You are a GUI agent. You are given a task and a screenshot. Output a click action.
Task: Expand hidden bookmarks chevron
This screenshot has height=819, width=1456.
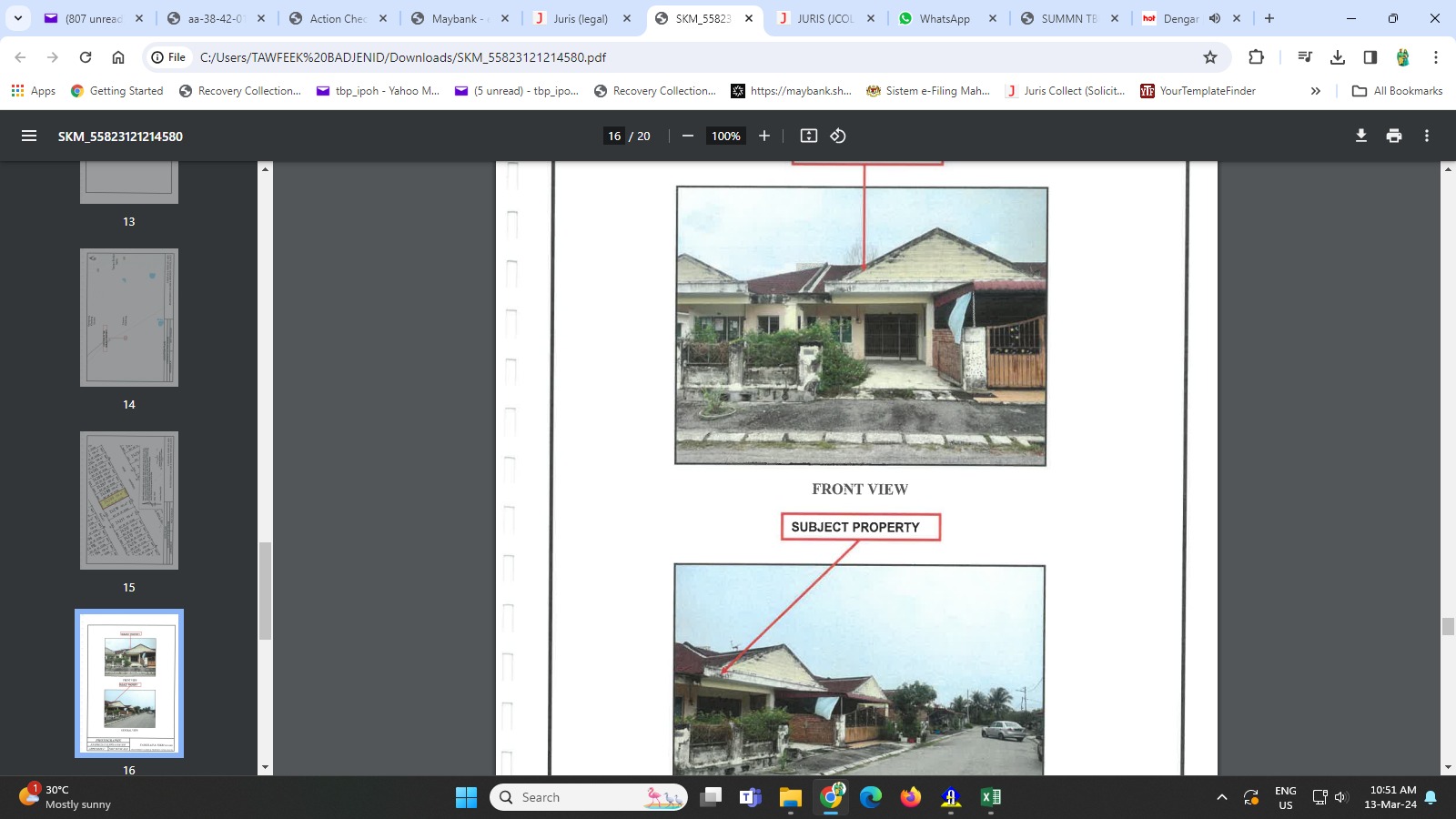pyautogui.click(x=1315, y=91)
